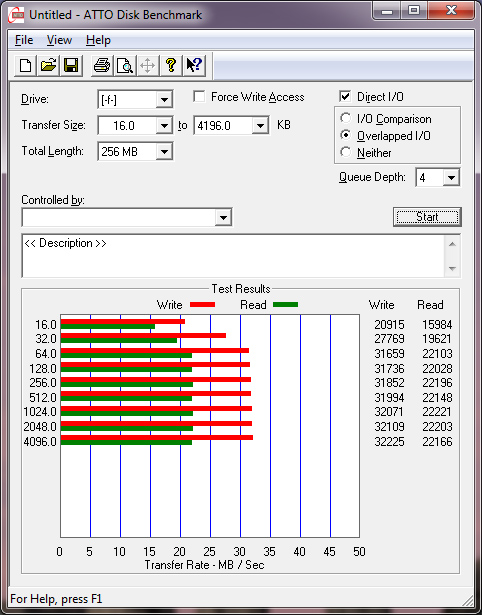Expand the Transfer Size end dropdown 4196.0
This screenshot has width=482, height=615.
pyautogui.click(x=260, y=126)
